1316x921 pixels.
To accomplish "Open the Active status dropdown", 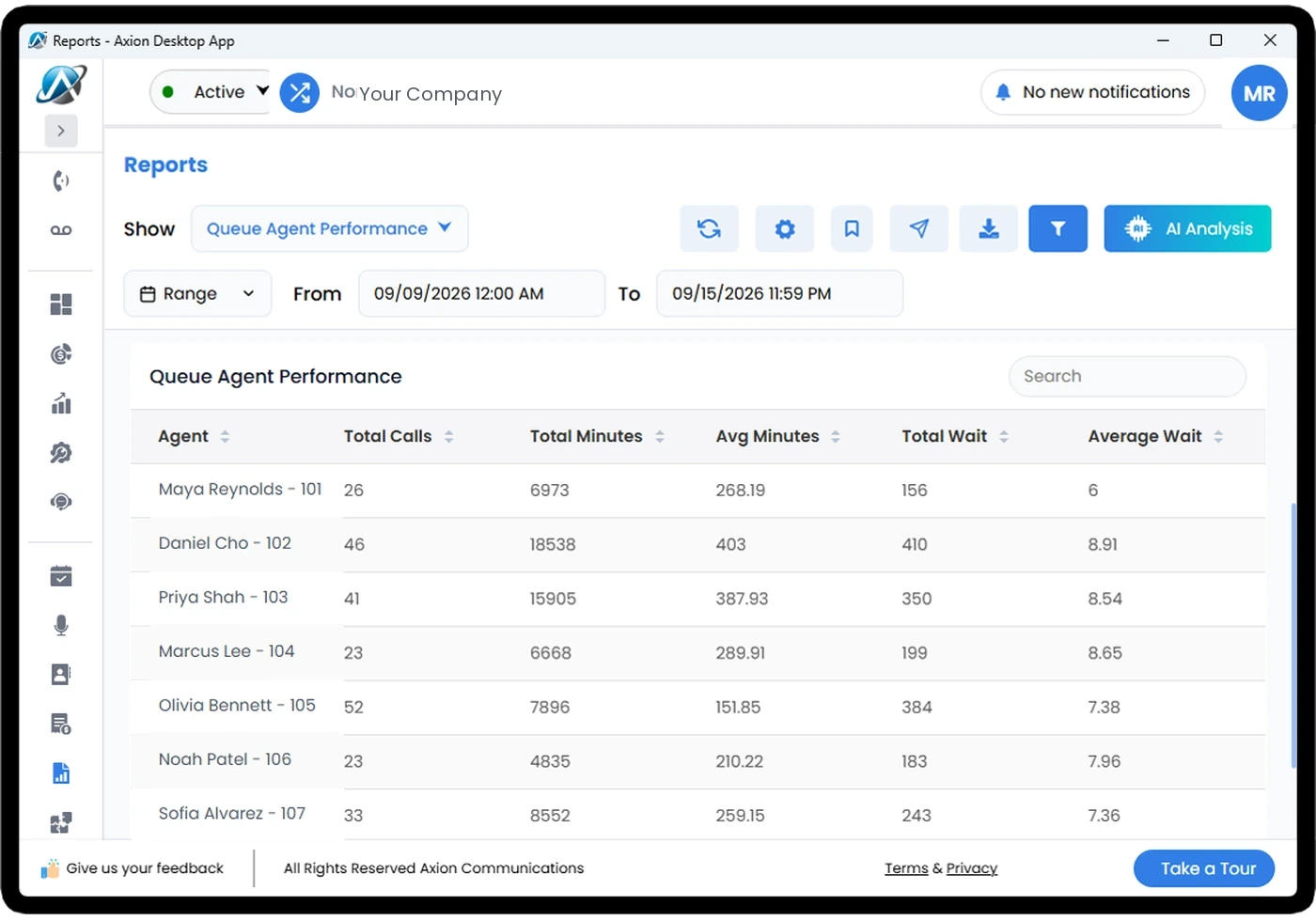I will click(x=211, y=92).
